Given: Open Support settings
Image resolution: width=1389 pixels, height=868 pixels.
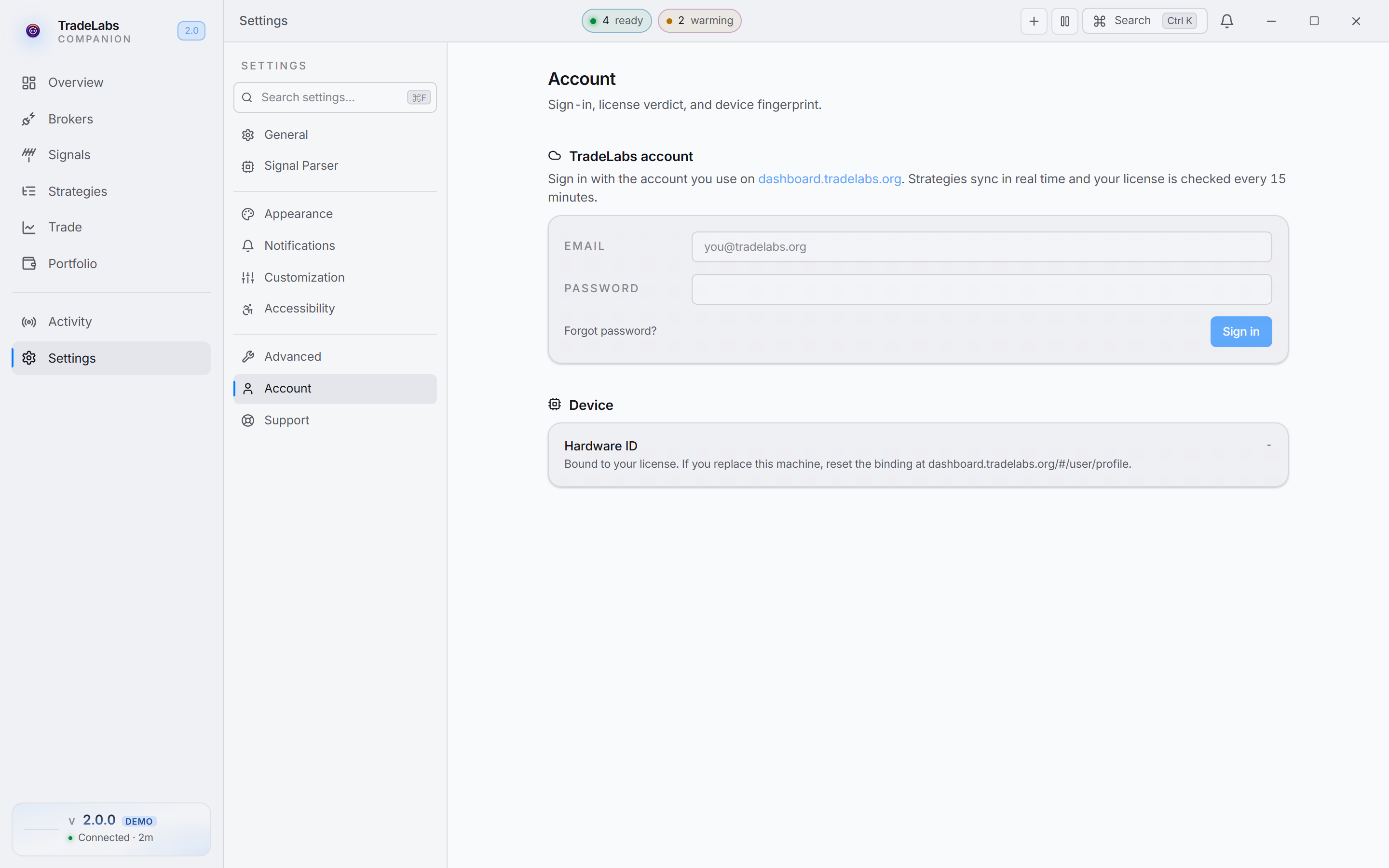Looking at the screenshot, I should [335, 421].
